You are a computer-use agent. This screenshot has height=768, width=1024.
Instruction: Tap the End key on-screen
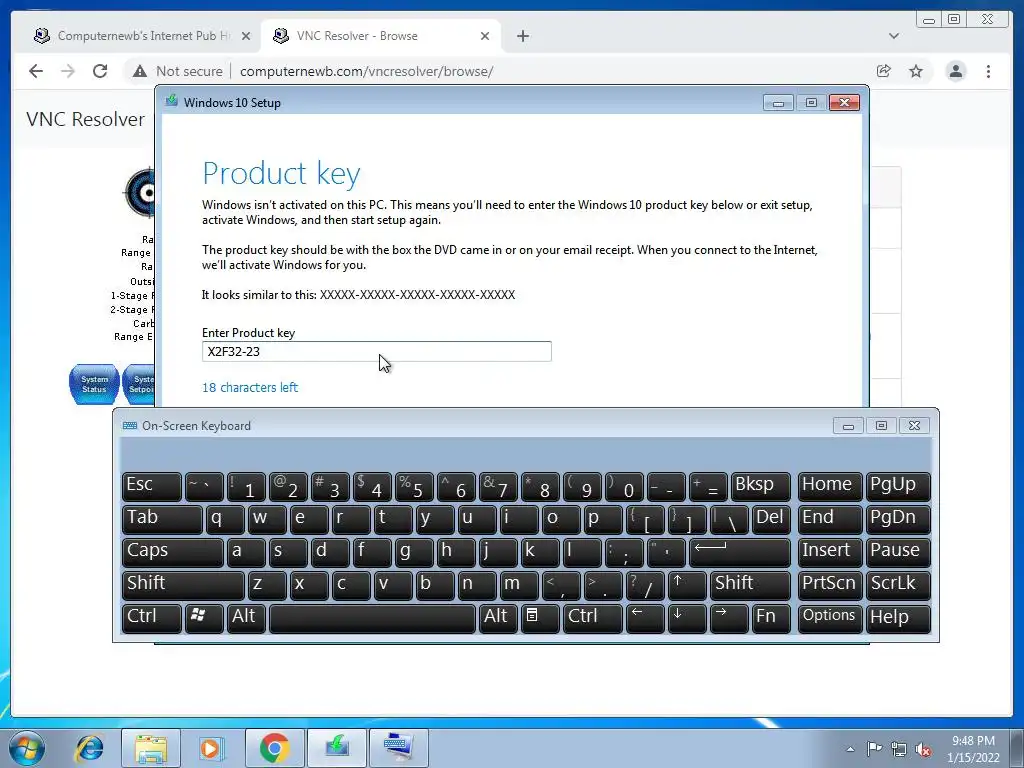[x=829, y=519]
